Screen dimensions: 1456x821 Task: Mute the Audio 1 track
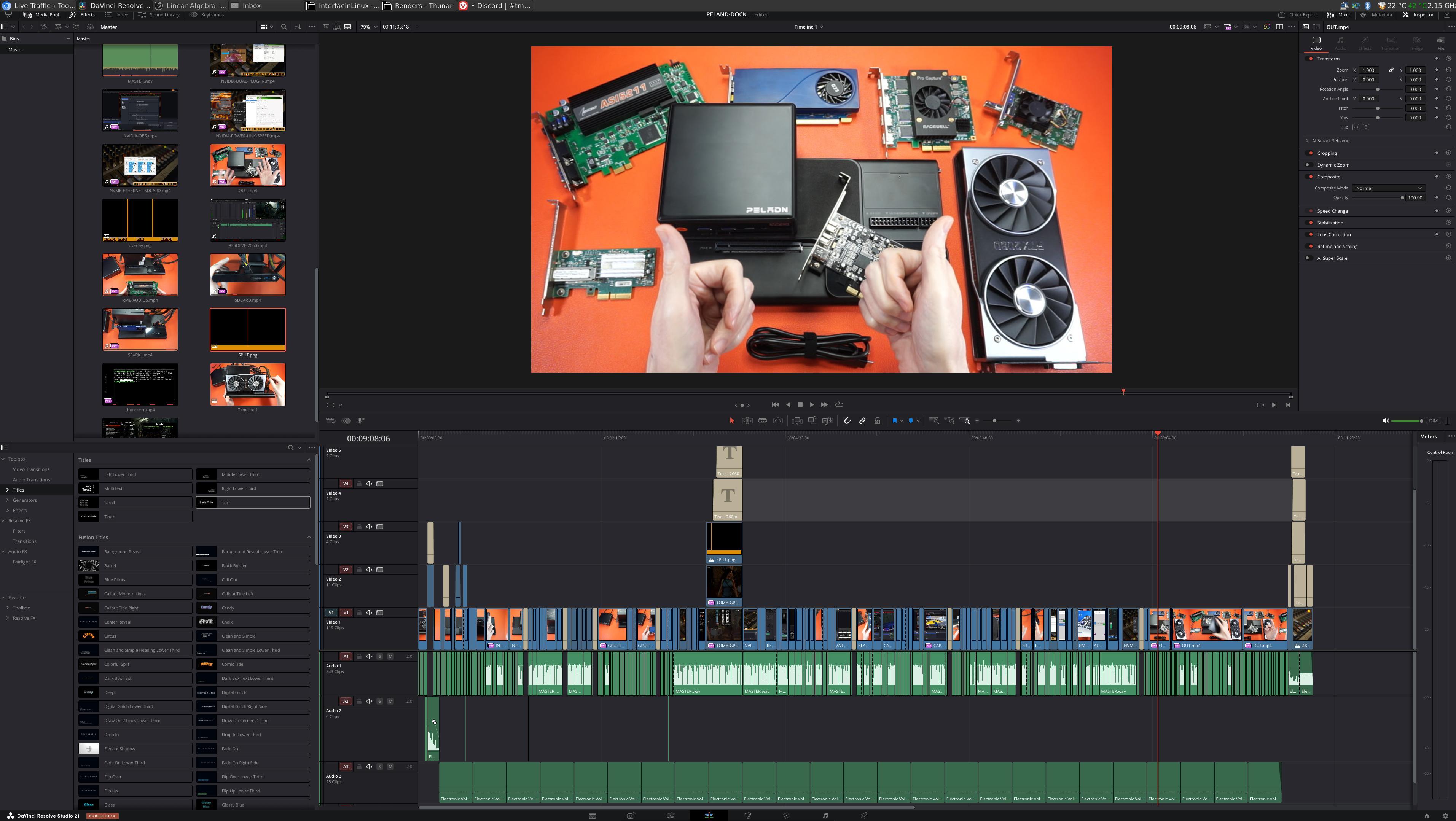pyautogui.click(x=390, y=657)
